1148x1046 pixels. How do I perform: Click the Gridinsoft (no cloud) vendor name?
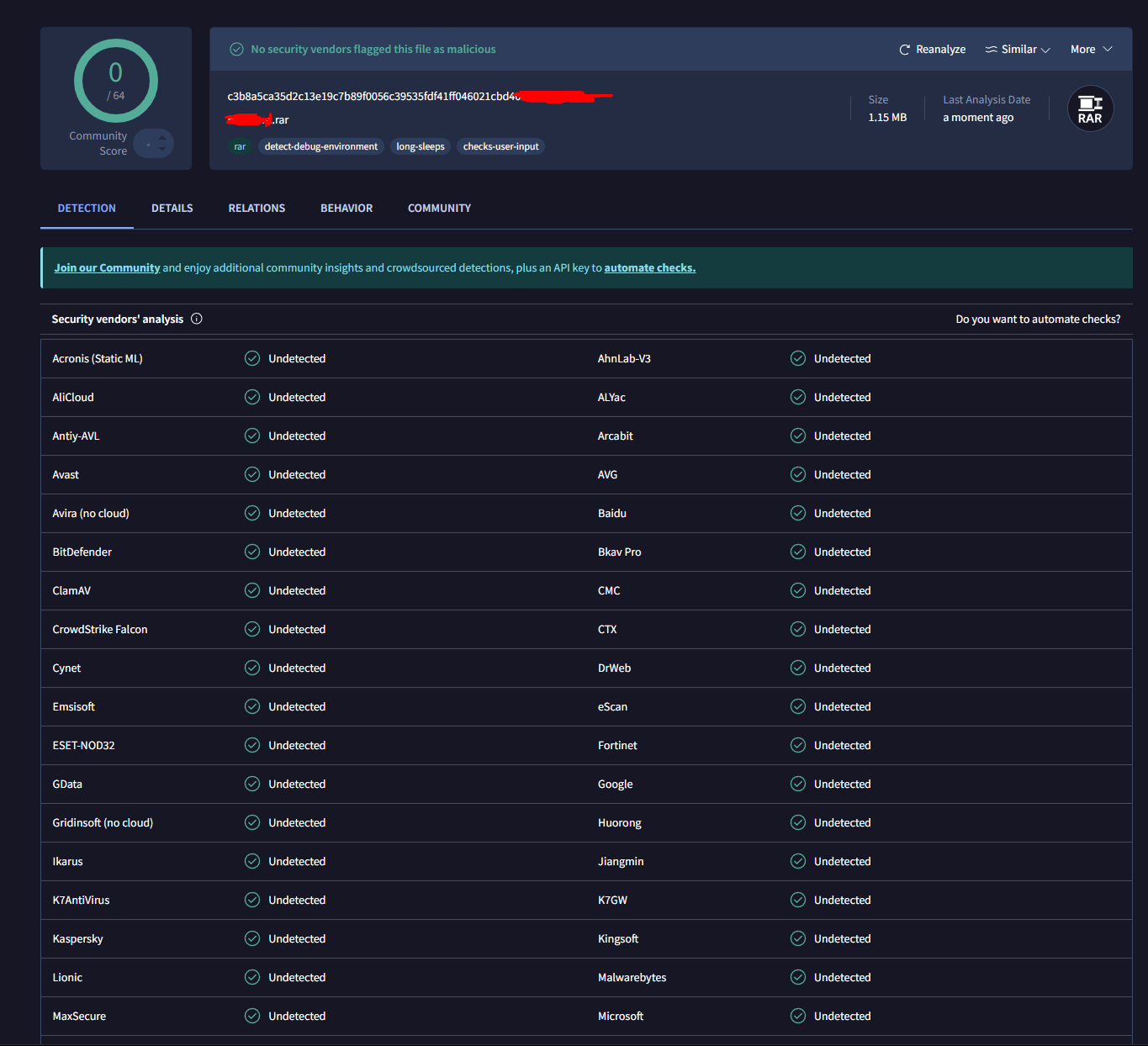(103, 822)
